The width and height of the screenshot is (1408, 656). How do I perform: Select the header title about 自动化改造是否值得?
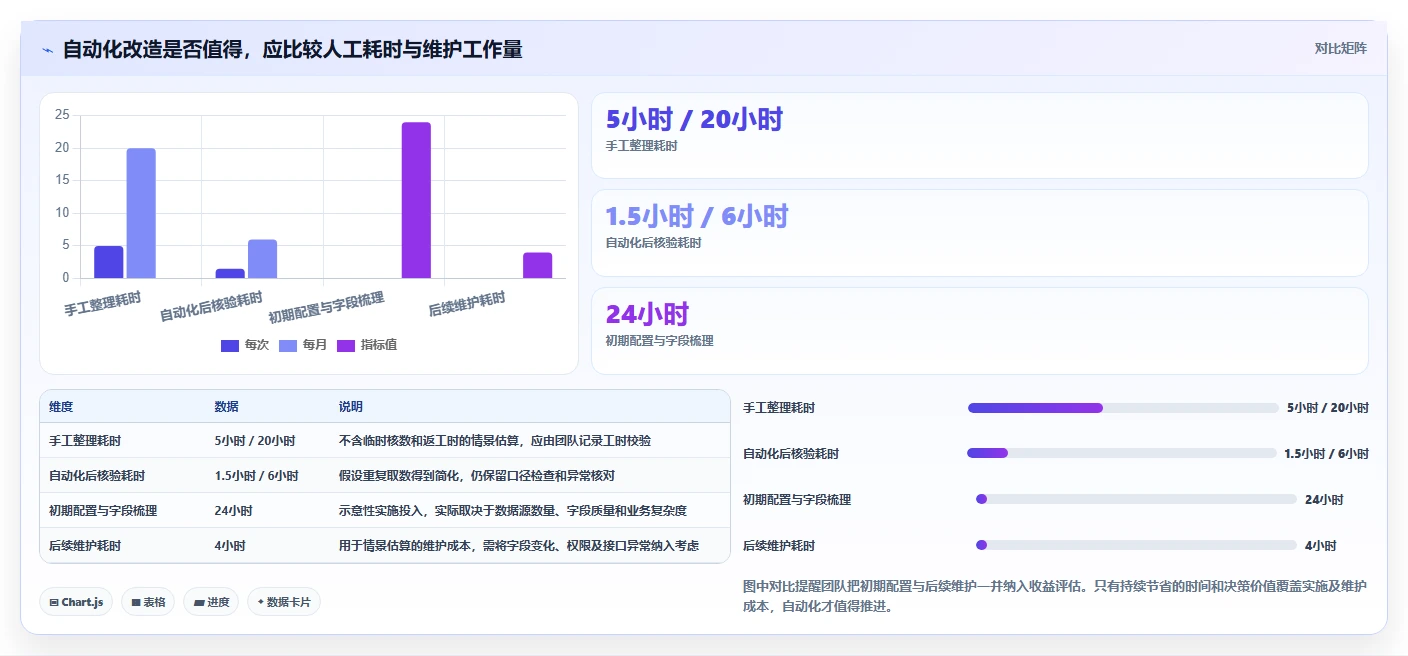292,49
